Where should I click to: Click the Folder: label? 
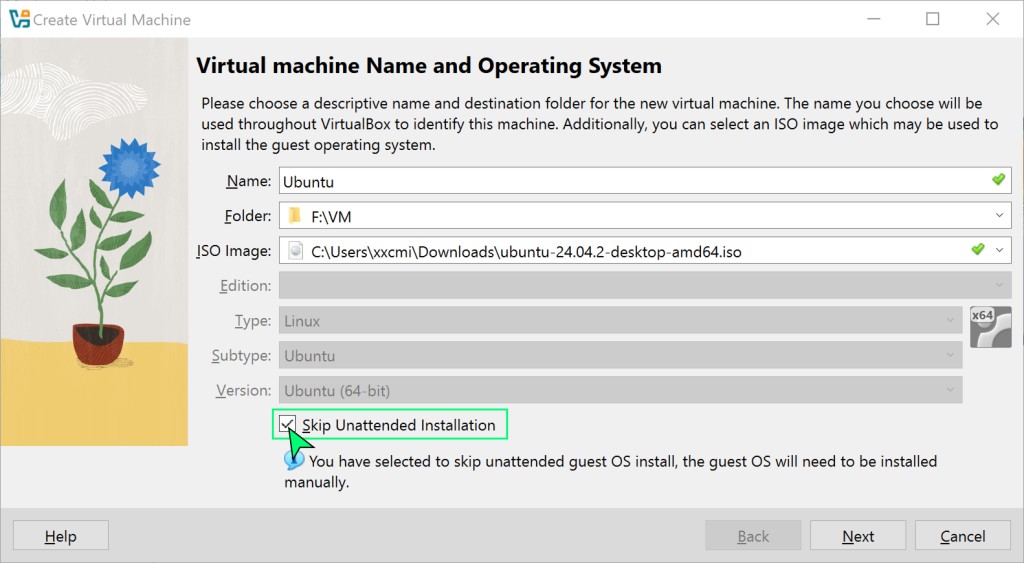248,216
